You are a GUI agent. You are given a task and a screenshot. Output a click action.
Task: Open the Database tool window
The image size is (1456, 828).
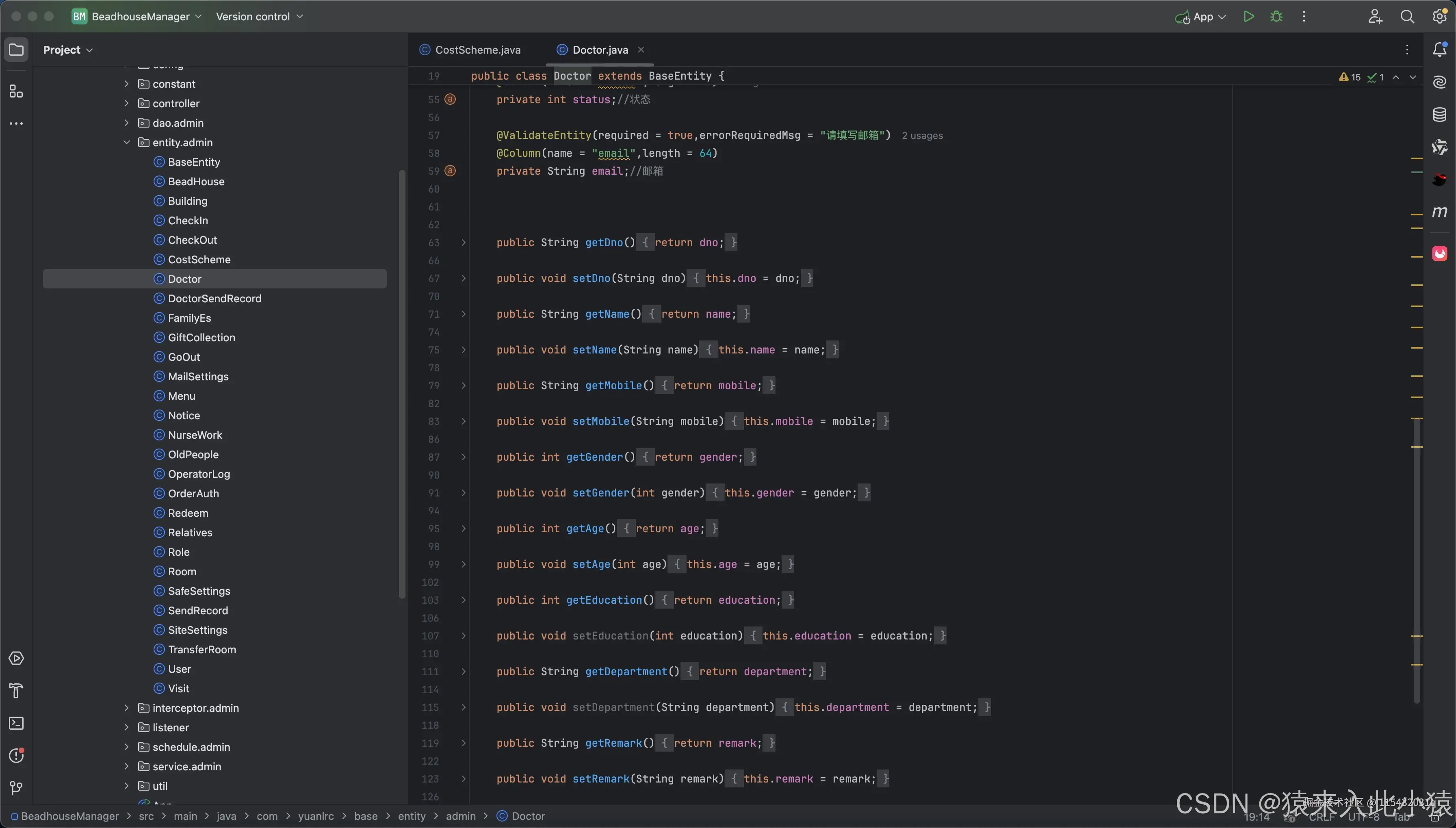coord(1439,115)
